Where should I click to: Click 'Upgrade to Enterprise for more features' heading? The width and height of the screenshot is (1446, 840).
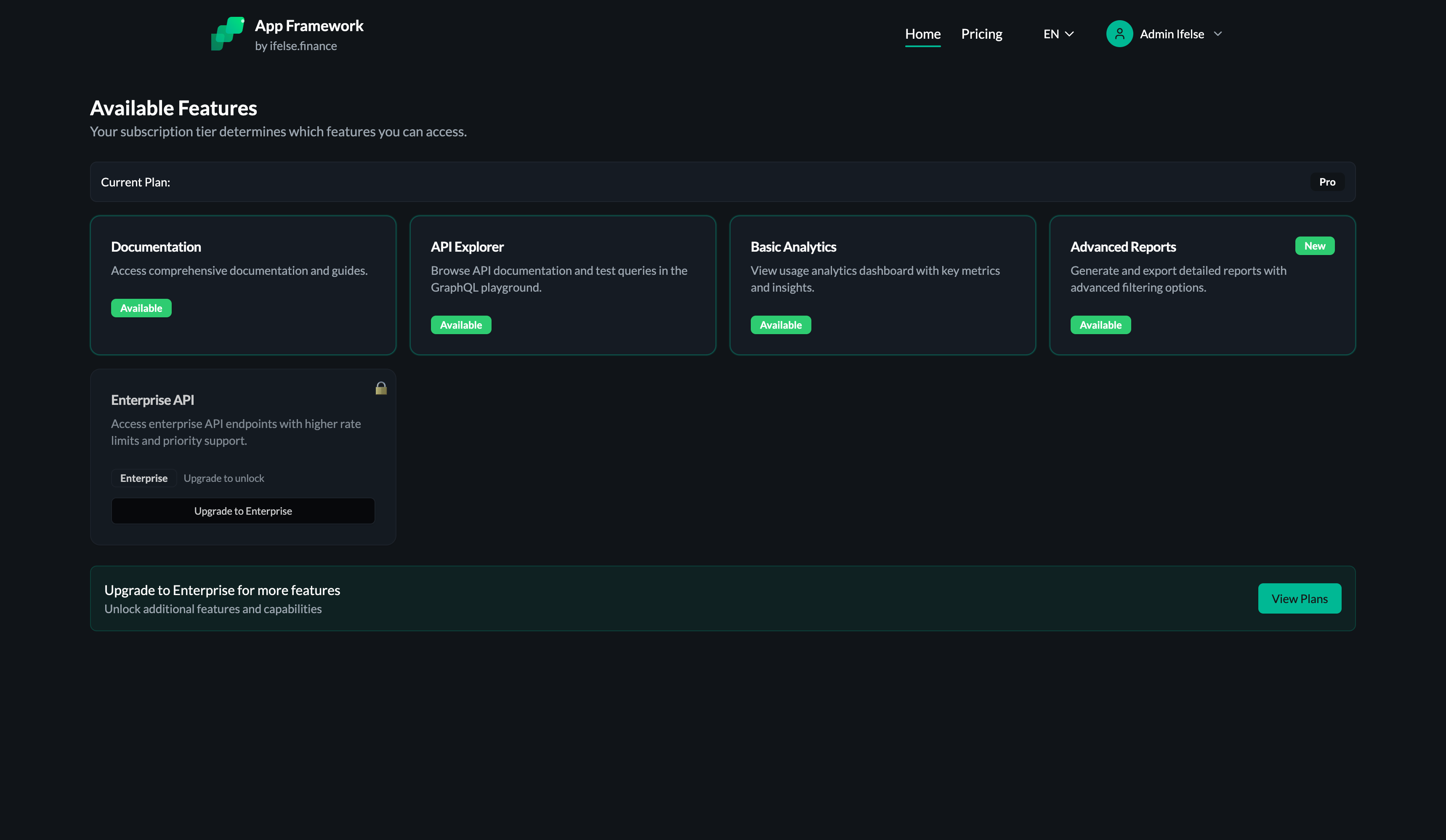click(222, 590)
